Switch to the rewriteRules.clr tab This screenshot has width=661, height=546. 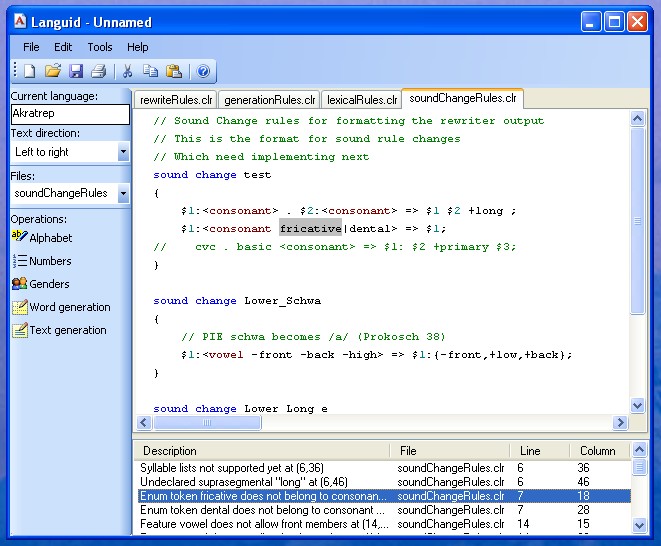pos(176,100)
